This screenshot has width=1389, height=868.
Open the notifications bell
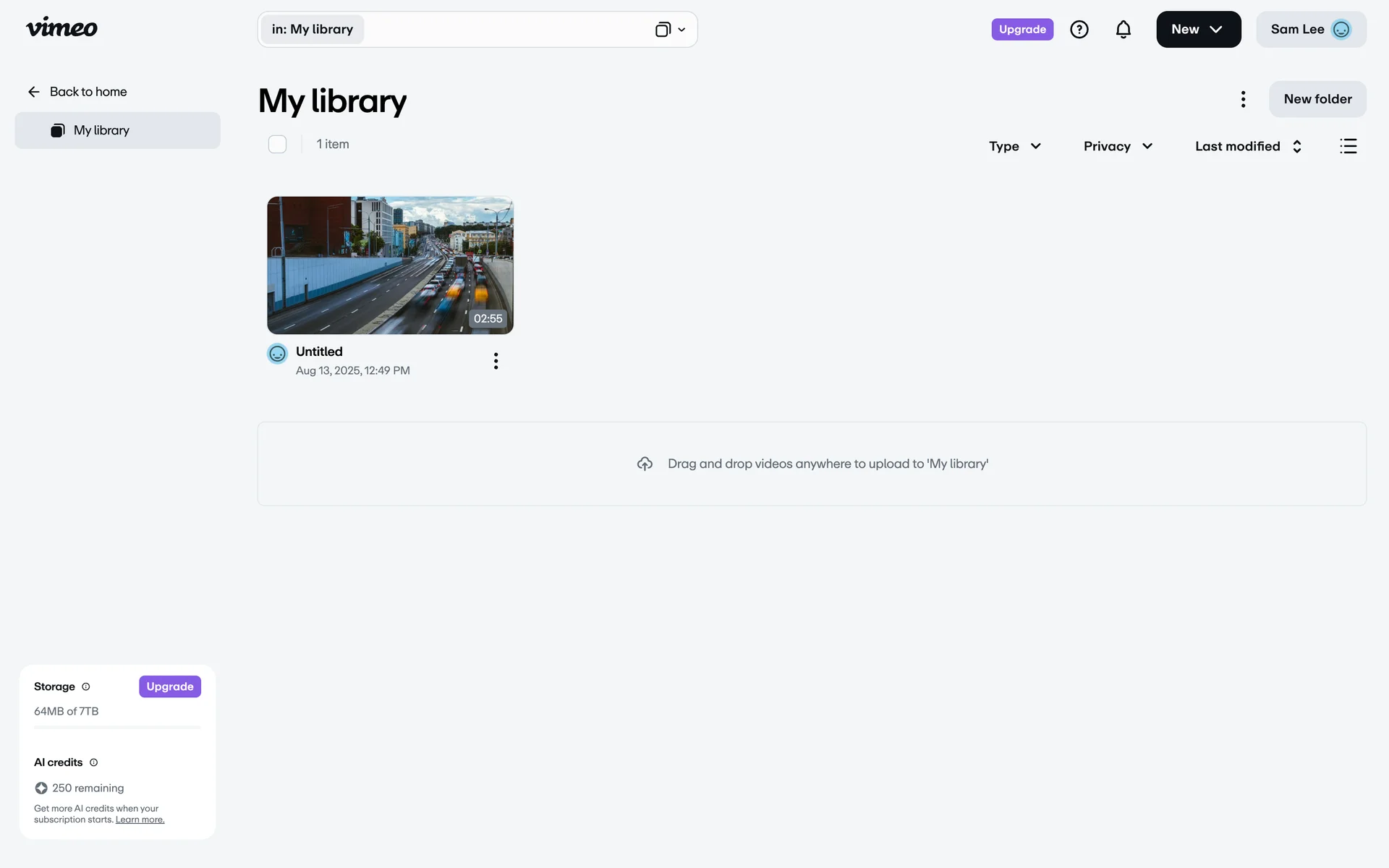1123,30
